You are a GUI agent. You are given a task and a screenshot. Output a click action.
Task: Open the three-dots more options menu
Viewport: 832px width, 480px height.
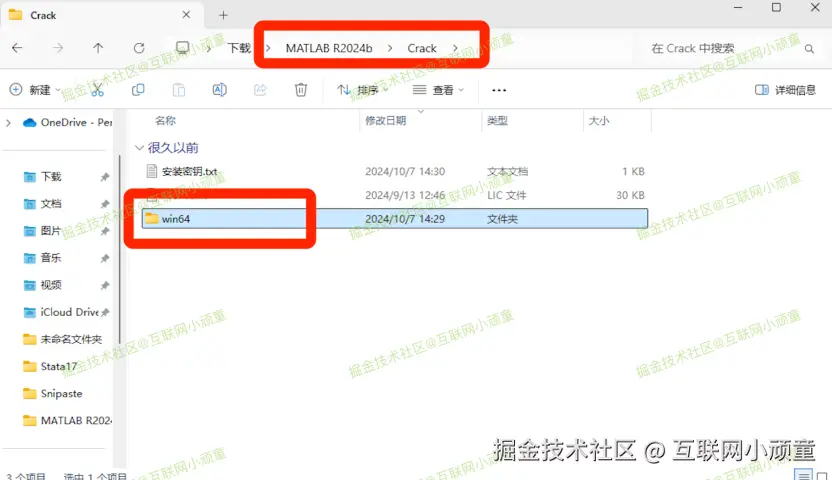pos(499,90)
